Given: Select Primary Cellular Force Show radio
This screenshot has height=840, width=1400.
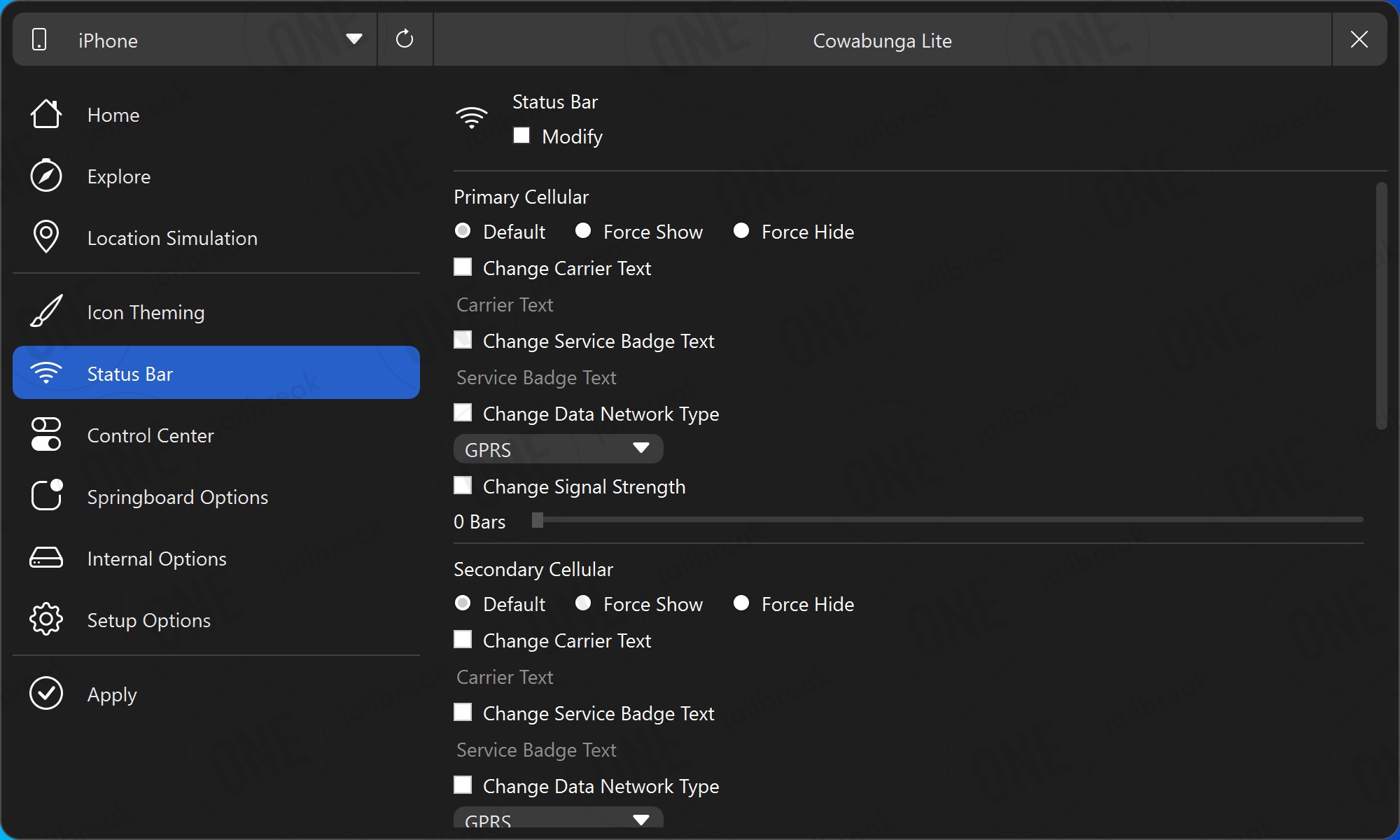Looking at the screenshot, I should (583, 230).
